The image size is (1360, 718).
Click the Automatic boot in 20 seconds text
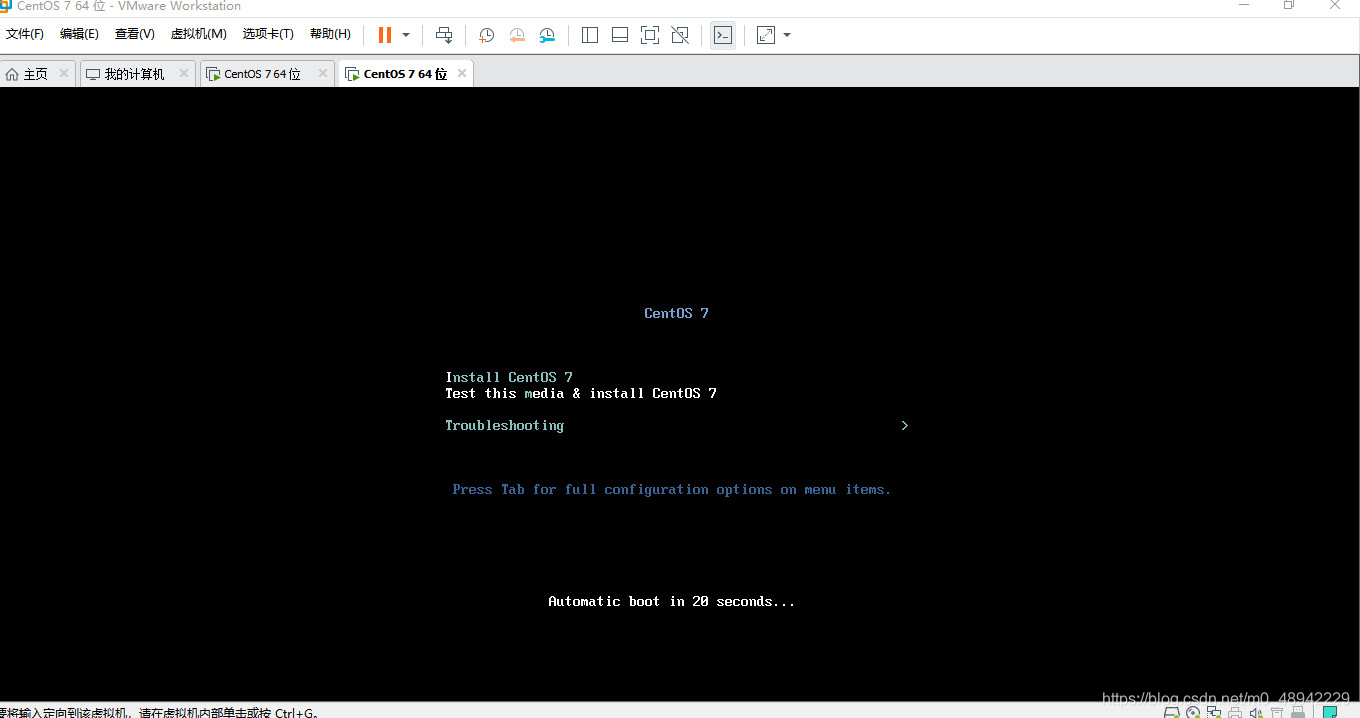pos(671,601)
